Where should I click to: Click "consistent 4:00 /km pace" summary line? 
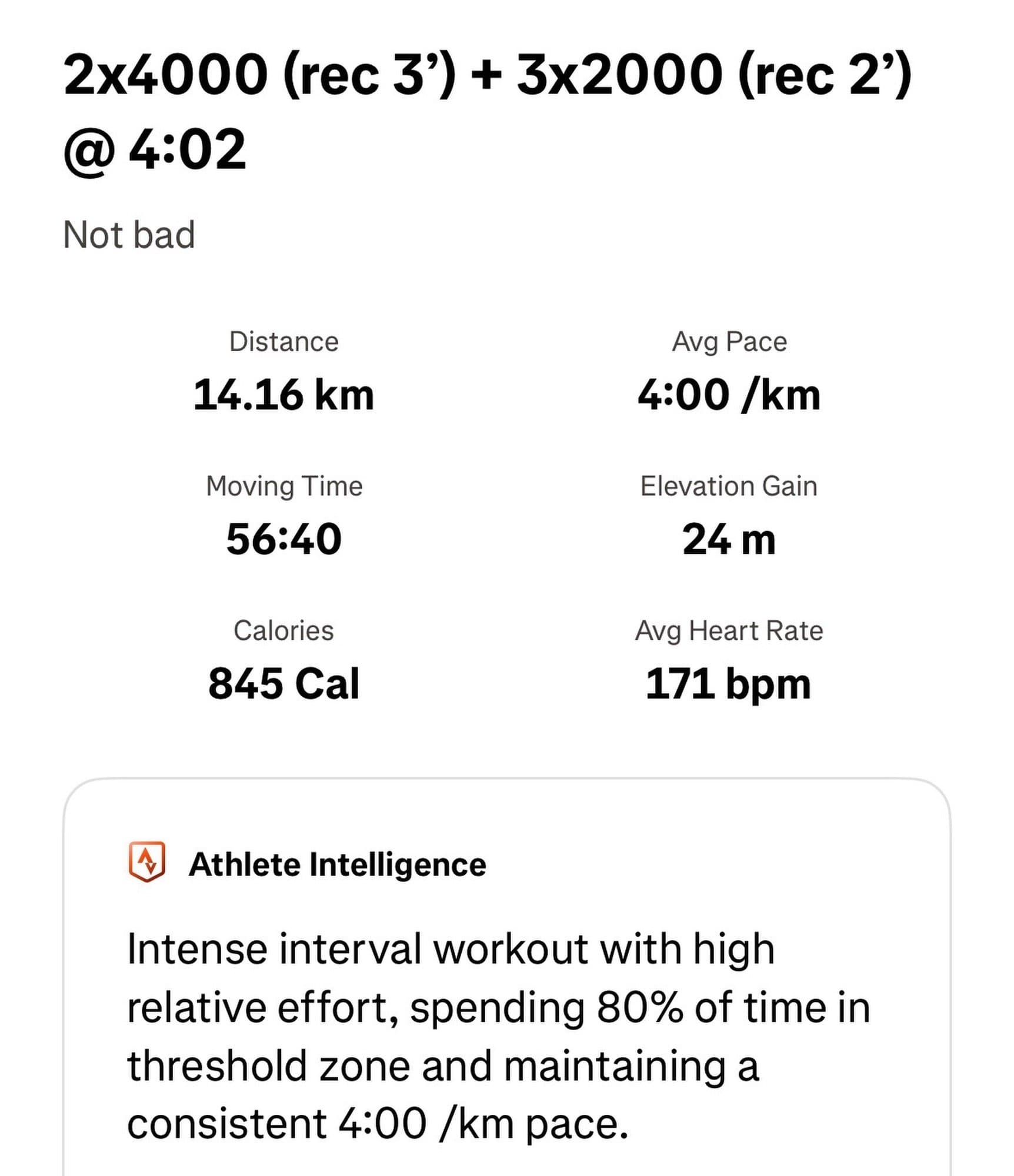tap(378, 1124)
